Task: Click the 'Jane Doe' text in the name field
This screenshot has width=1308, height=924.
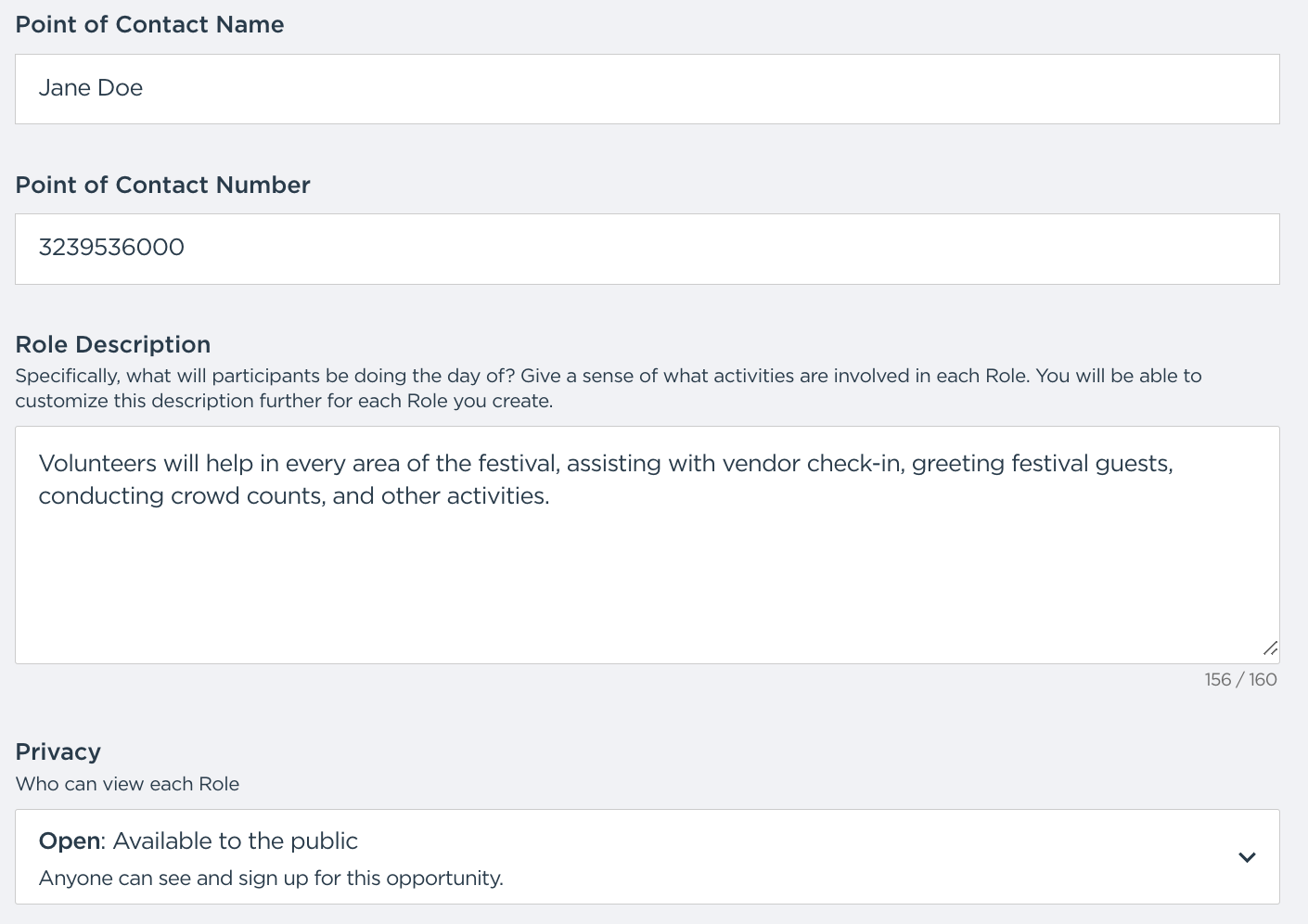Action: point(91,88)
